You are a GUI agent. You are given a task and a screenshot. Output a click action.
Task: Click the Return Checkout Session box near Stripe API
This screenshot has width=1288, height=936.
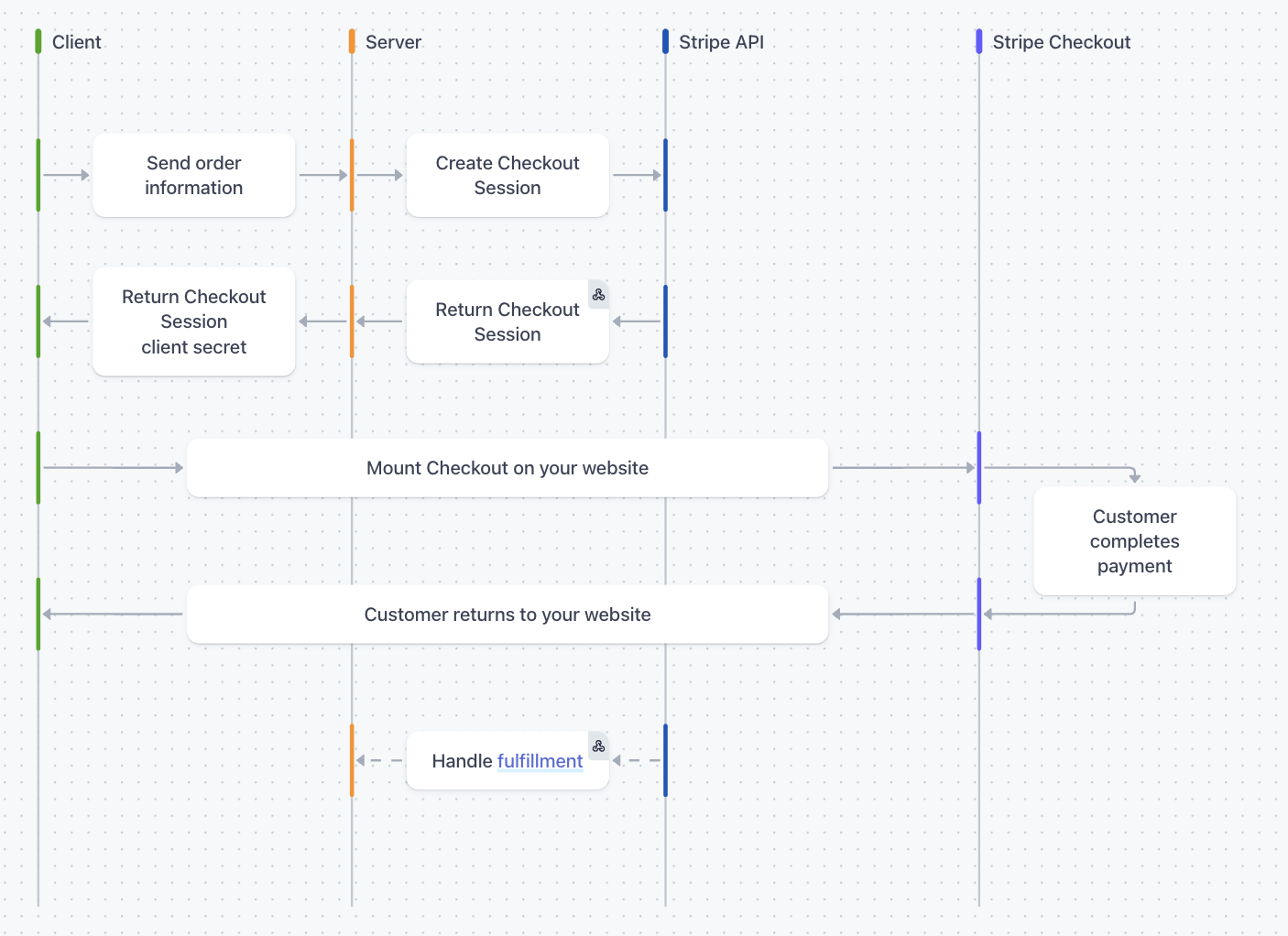click(x=508, y=321)
